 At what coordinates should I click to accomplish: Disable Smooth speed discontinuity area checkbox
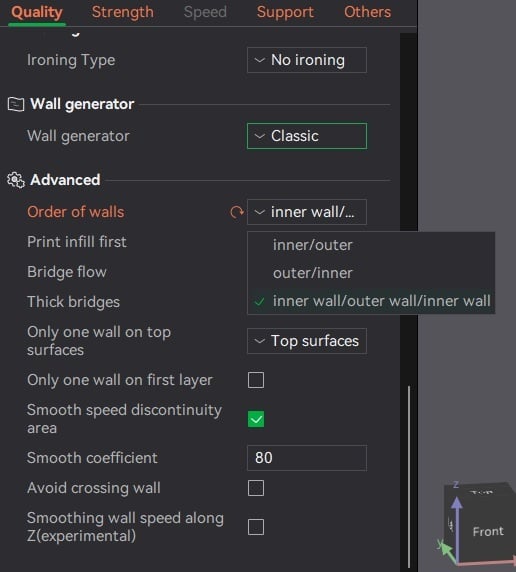(x=256, y=419)
